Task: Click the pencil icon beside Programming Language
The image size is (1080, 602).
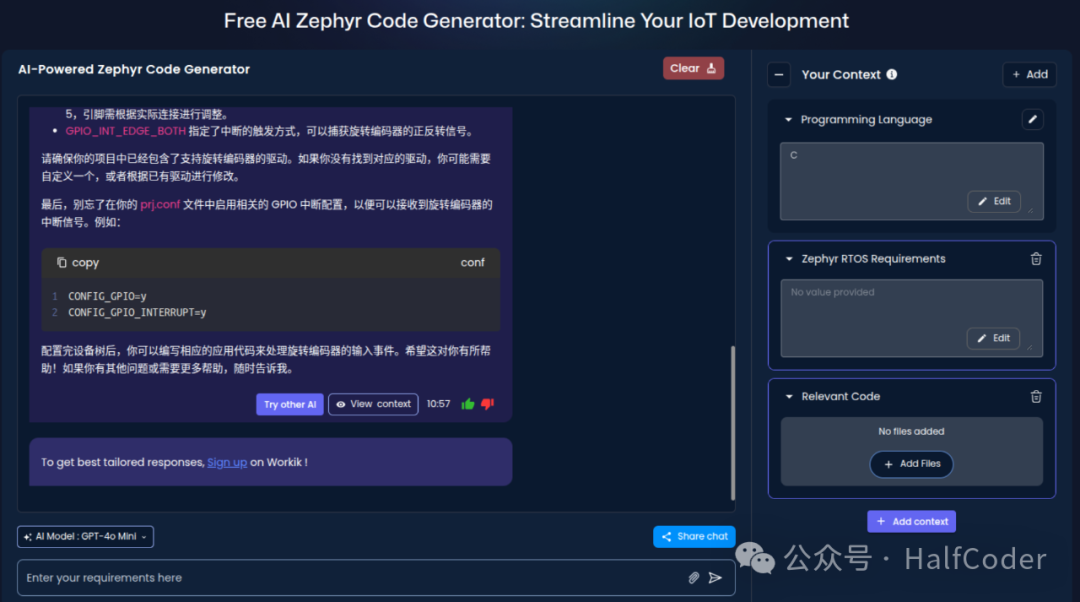Action: pyautogui.click(x=1033, y=120)
